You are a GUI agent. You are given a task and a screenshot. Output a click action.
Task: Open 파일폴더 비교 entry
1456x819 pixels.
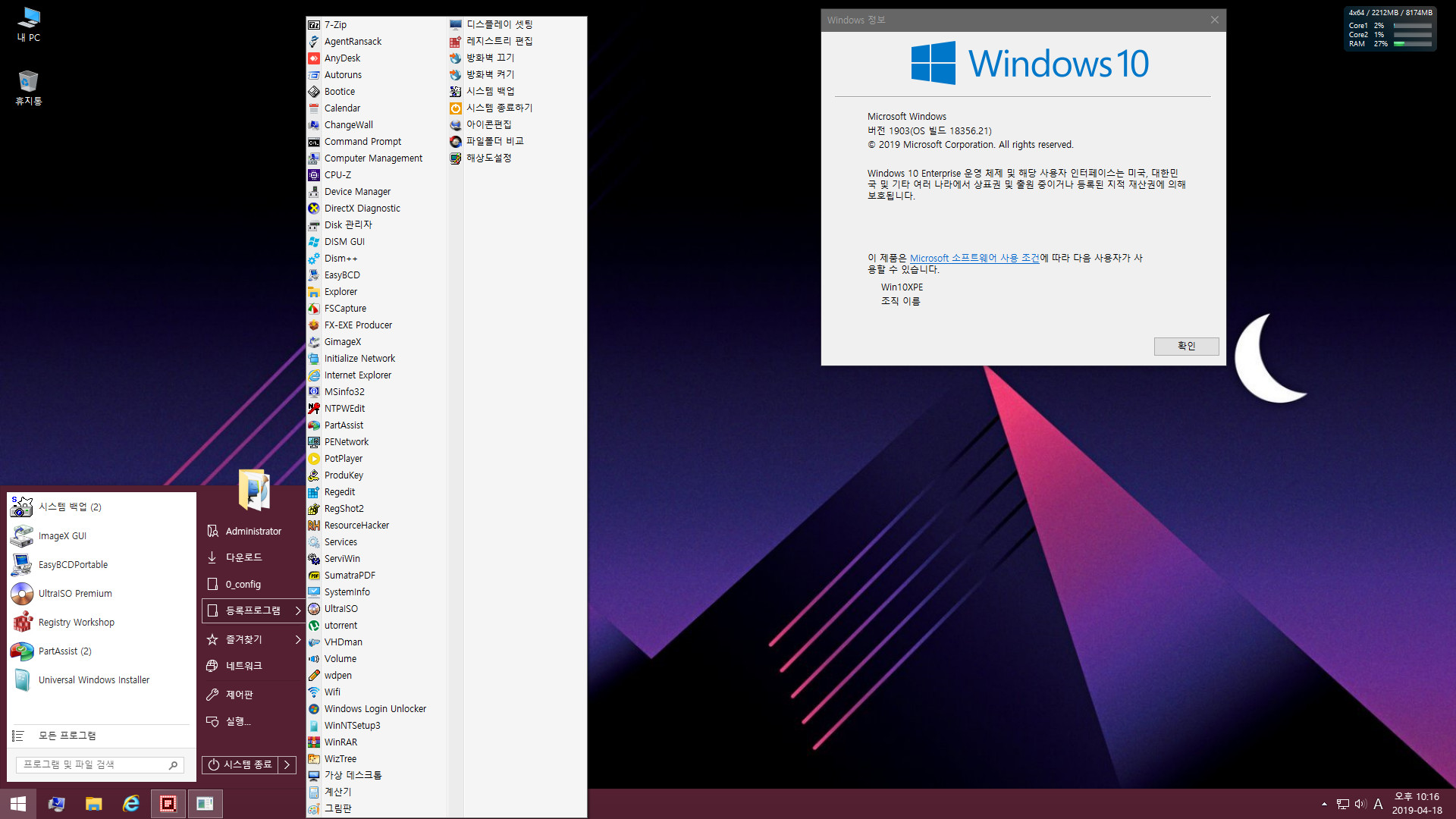click(494, 141)
